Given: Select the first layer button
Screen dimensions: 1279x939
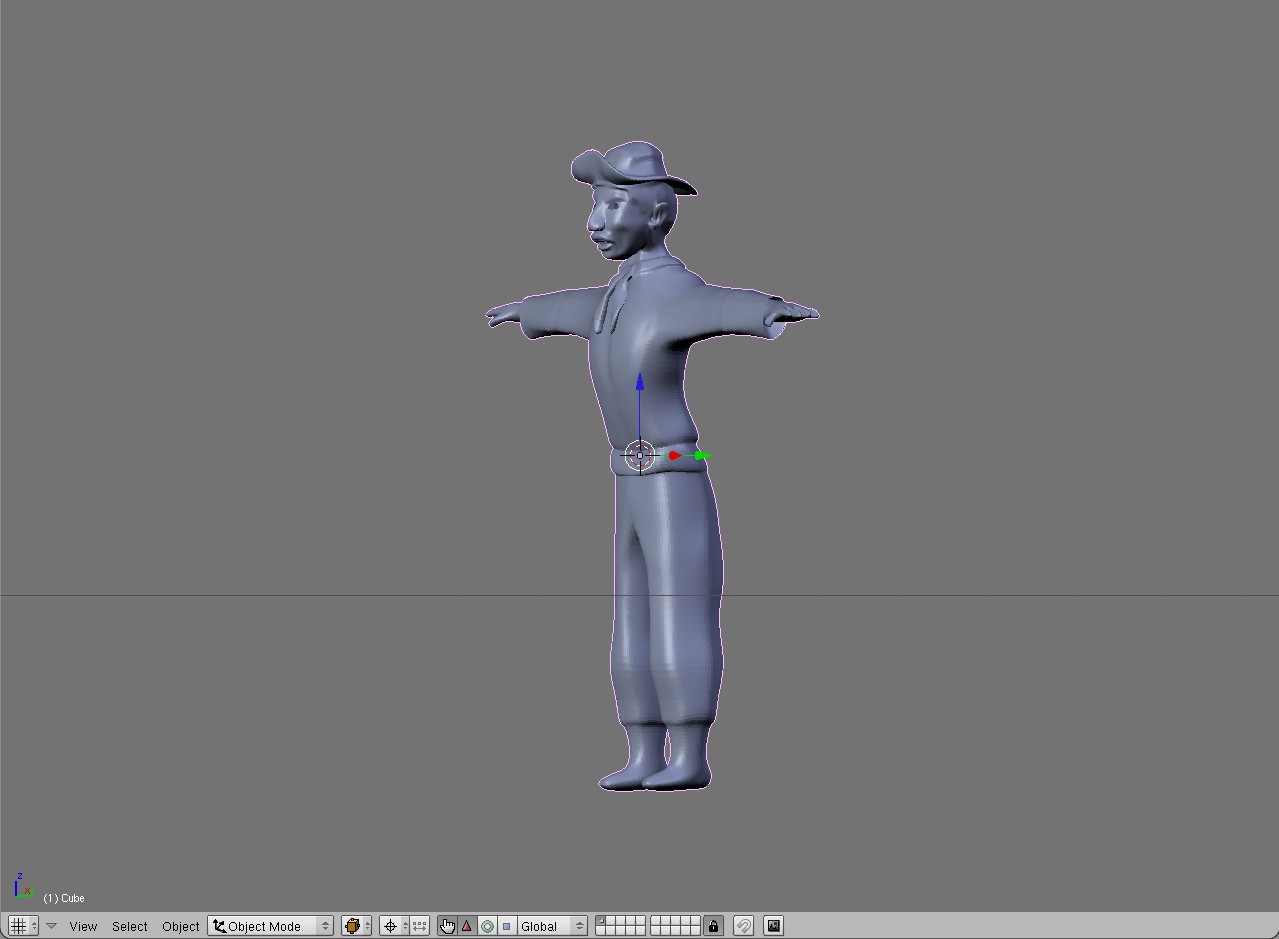Looking at the screenshot, I should click(601, 921).
